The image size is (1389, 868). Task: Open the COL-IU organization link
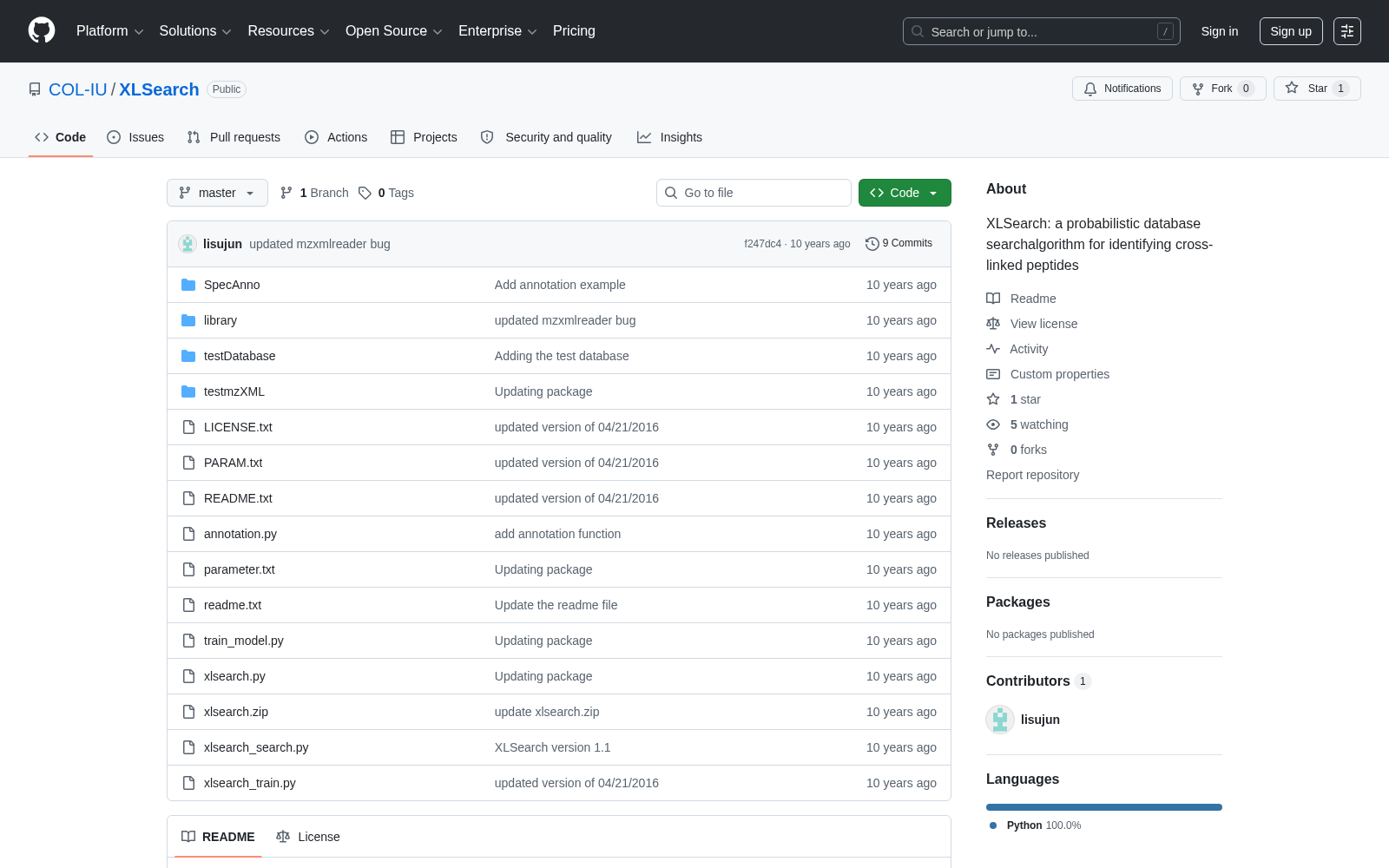tap(78, 89)
